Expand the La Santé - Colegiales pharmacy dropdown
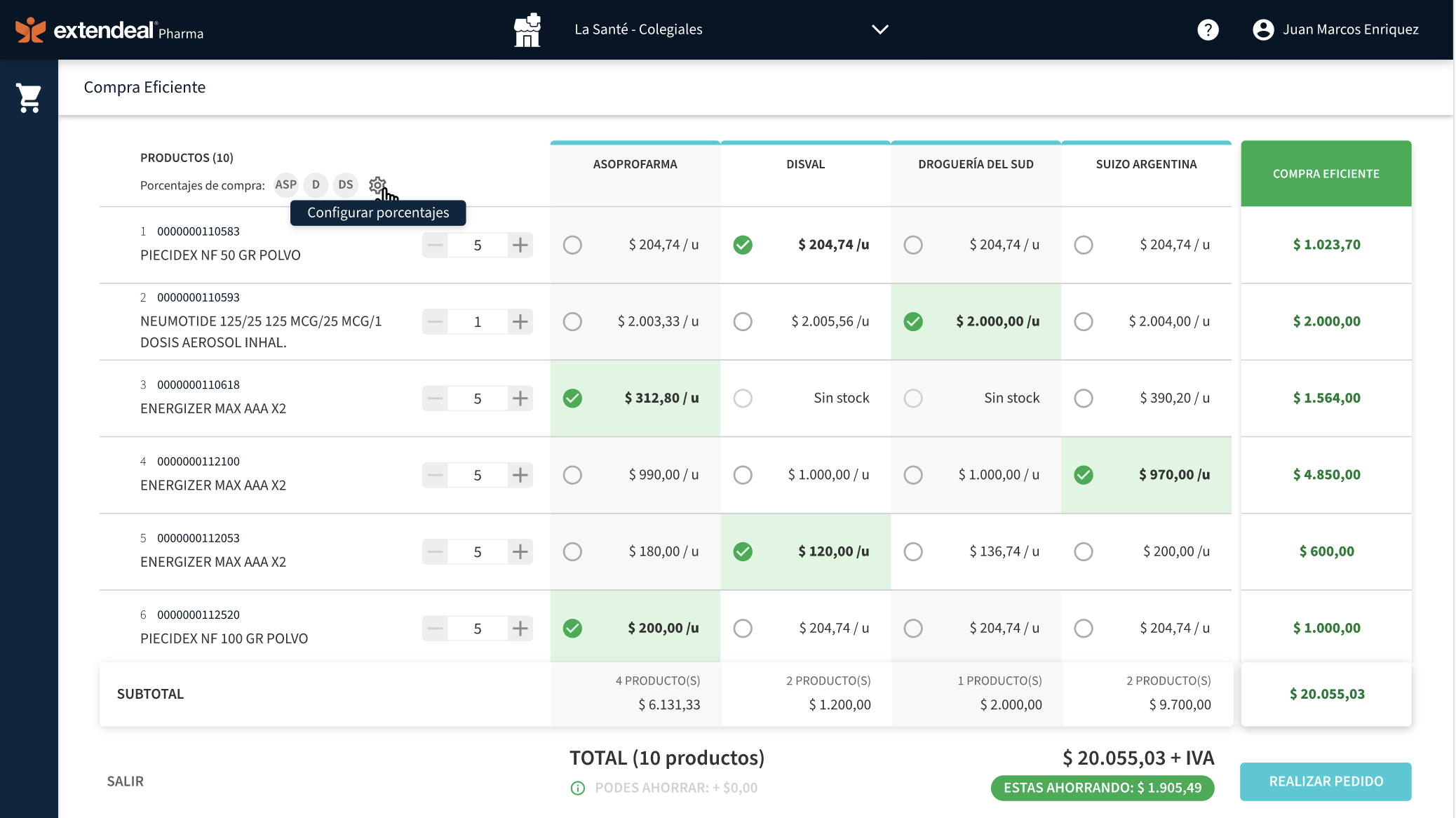This screenshot has width=1456, height=818. point(879,29)
